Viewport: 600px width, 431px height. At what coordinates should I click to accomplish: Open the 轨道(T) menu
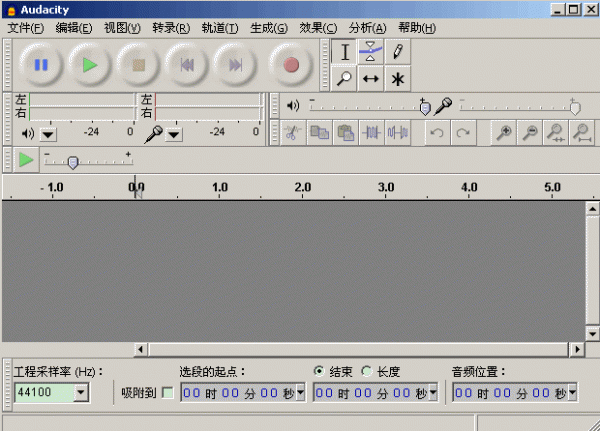(220, 28)
